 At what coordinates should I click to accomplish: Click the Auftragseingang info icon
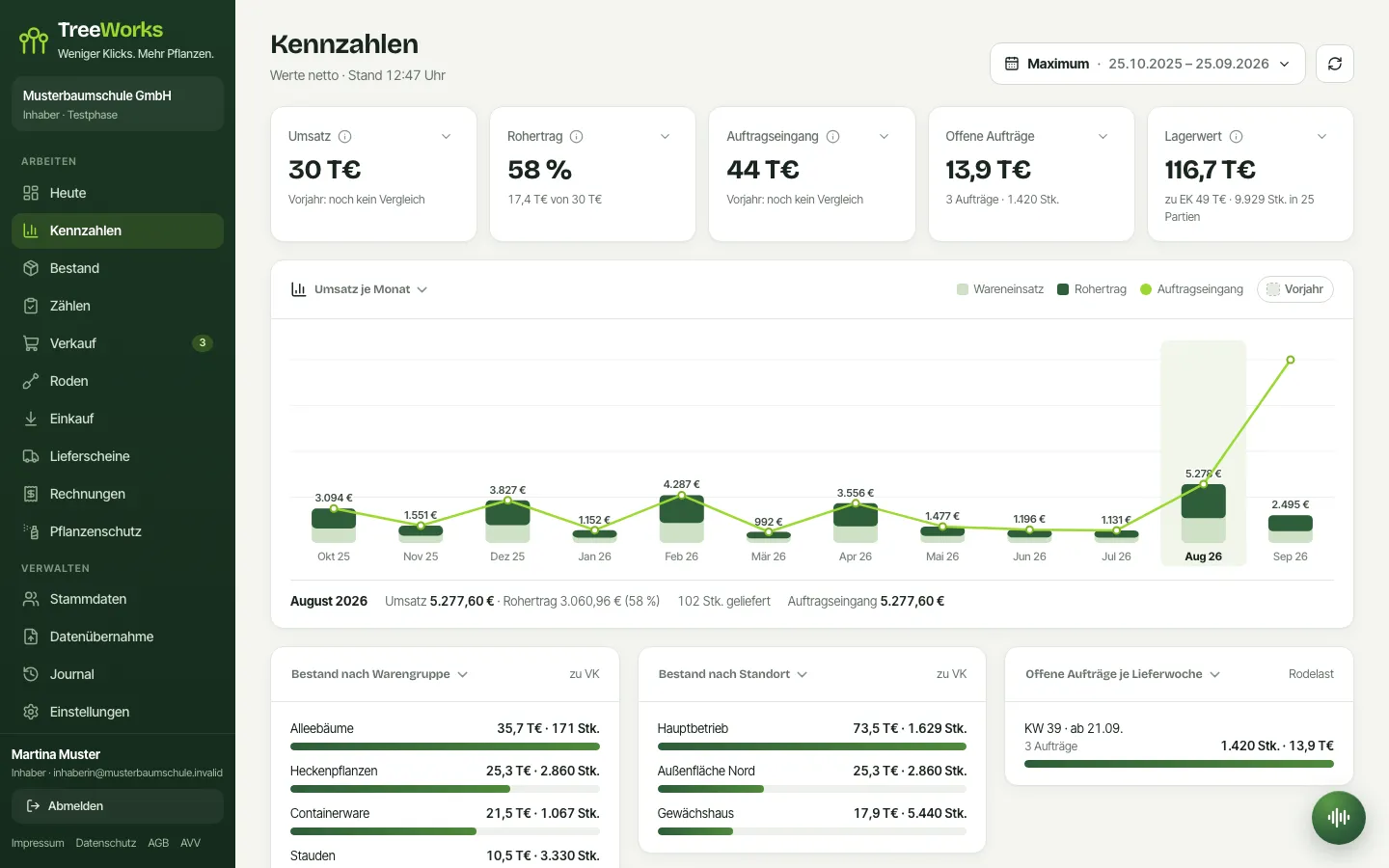[833, 137]
